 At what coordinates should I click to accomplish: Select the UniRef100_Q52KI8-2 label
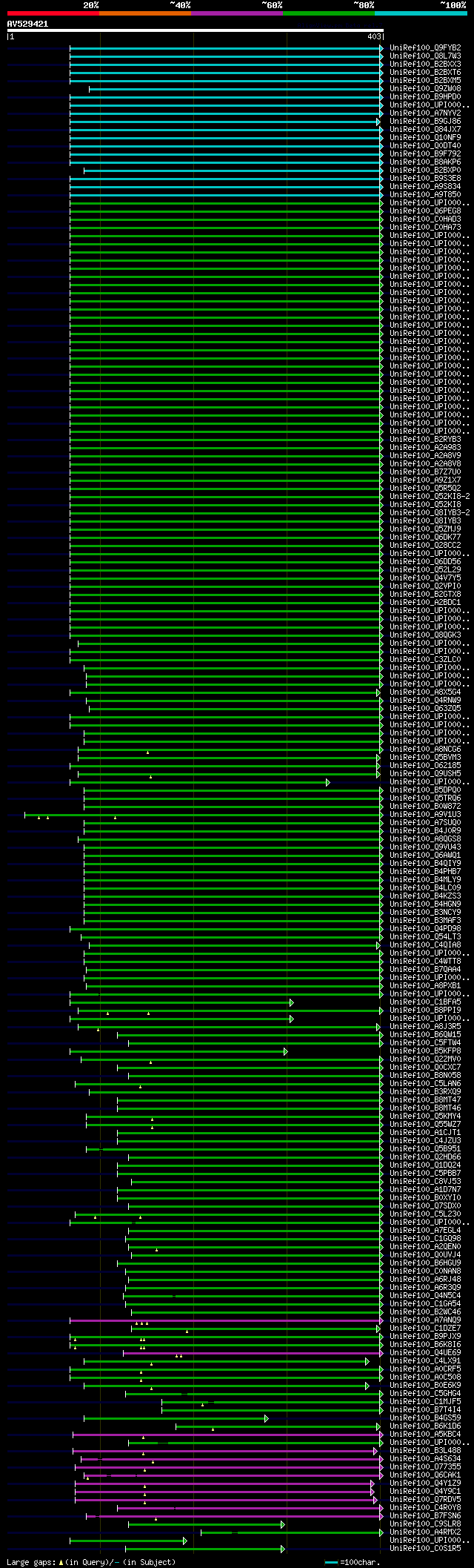point(430,496)
